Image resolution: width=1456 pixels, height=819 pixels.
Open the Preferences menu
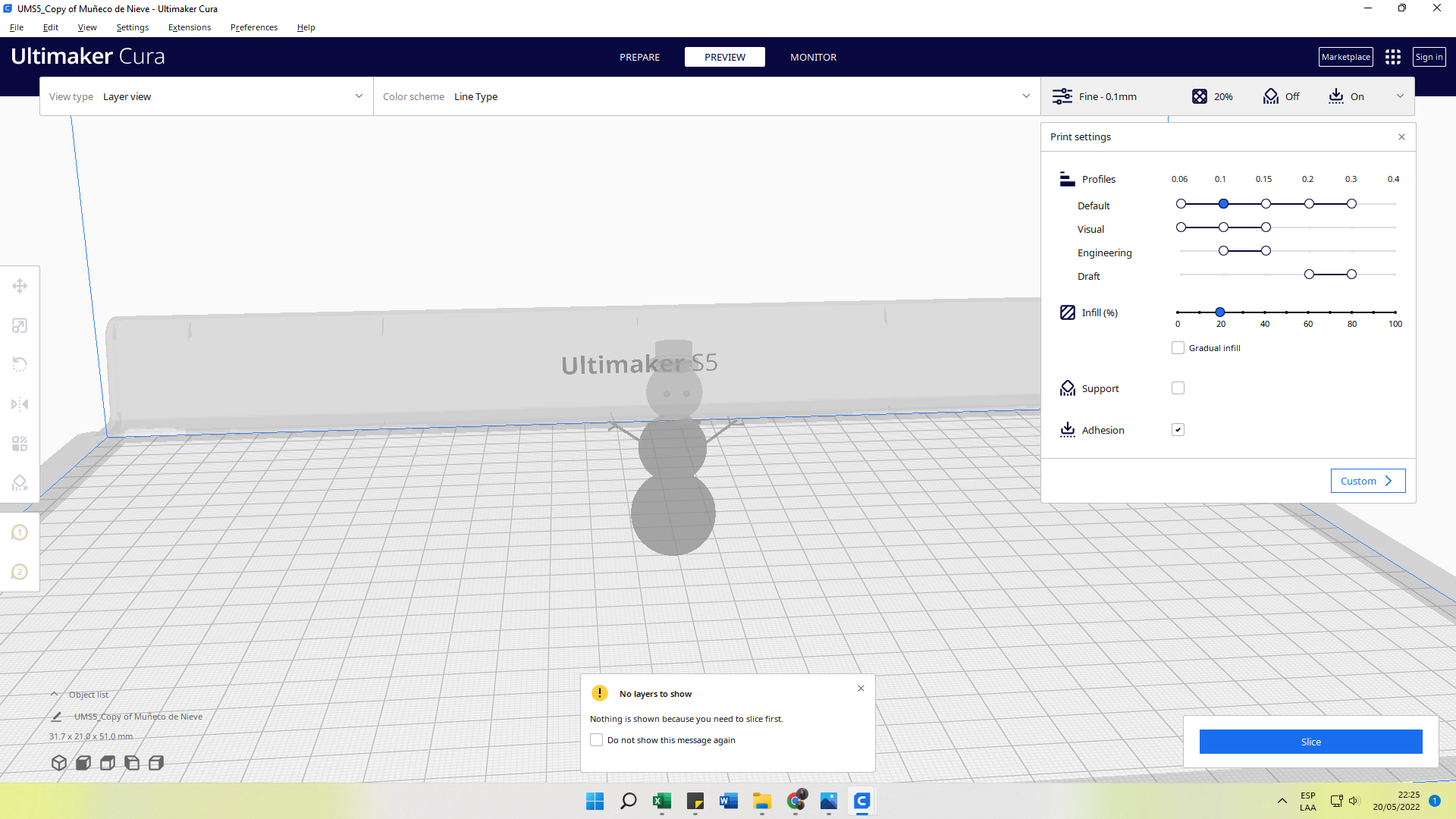coord(254,27)
